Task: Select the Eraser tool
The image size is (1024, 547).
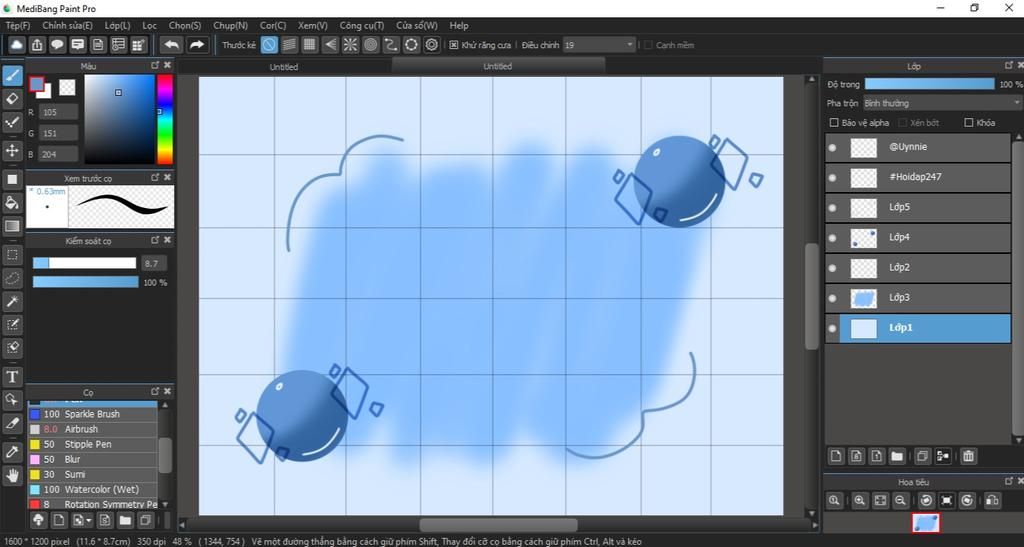Action: point(12,99)
